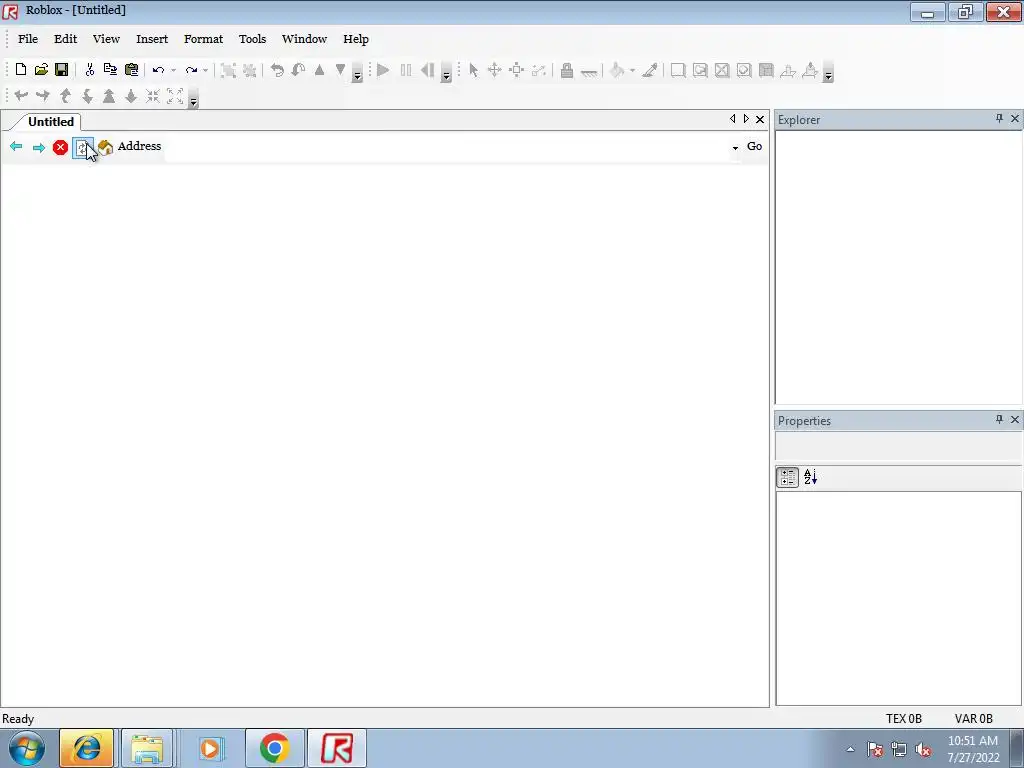Click the first rotate-left arrow icon
The image size is (1024, 768).
tap(278, 70)
